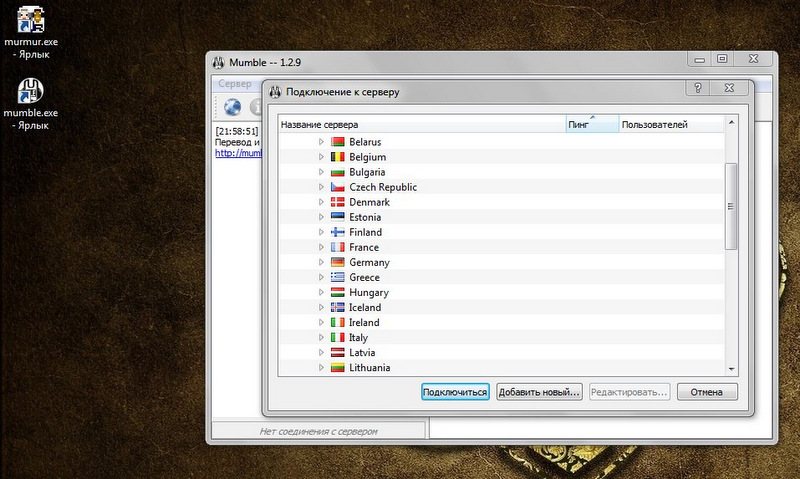Maximize the Mumble 1.2.9 main window
This screenshot has width=800, height=479.
coord(722,59)
